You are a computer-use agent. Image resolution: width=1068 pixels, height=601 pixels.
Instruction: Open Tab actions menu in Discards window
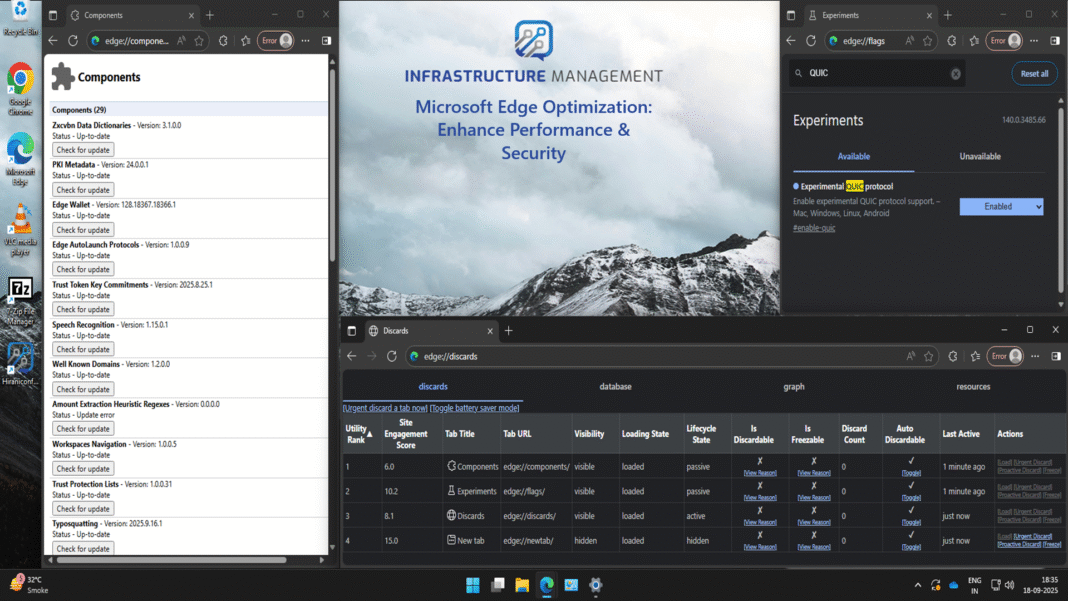coord(351,331)
